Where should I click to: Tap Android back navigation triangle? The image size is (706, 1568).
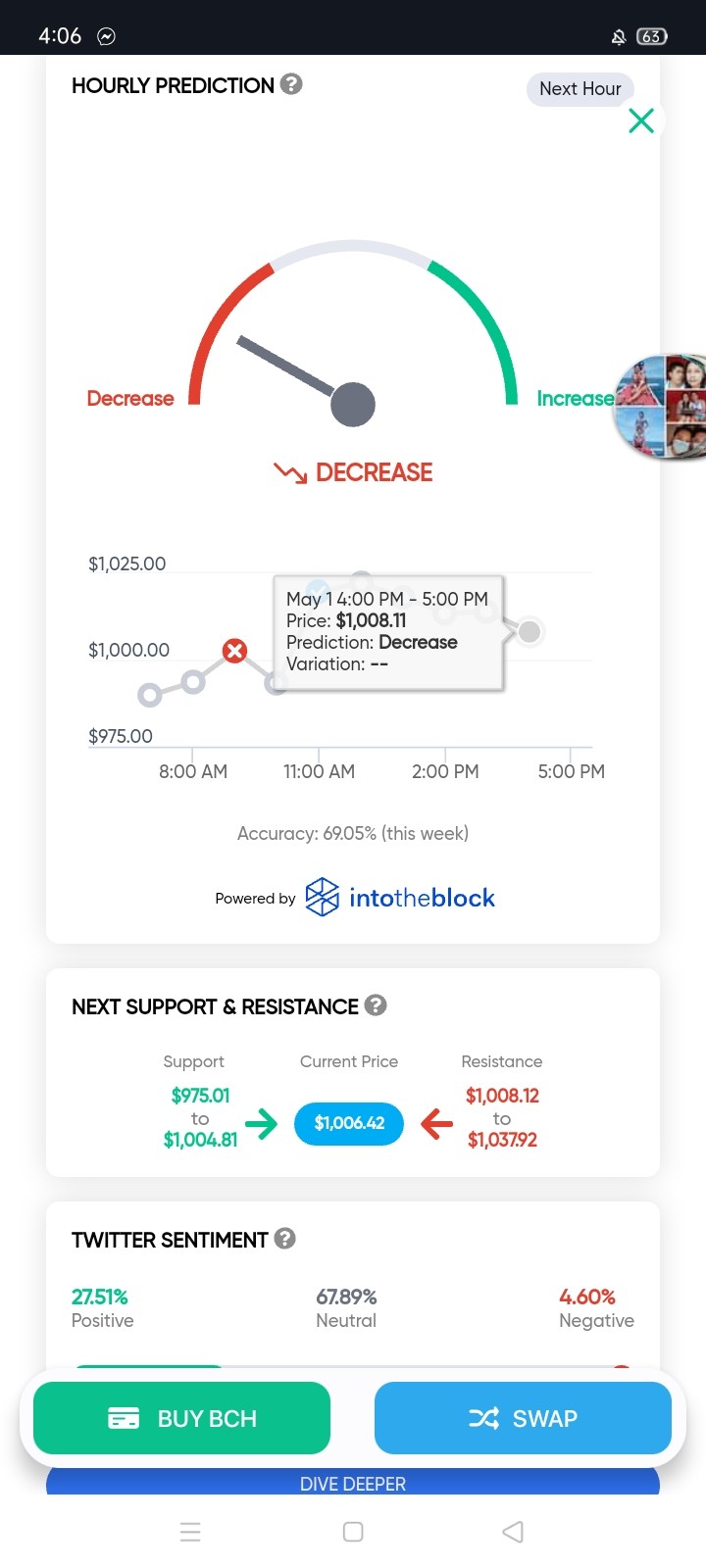pyautogui.click(x=513, y=1532)
